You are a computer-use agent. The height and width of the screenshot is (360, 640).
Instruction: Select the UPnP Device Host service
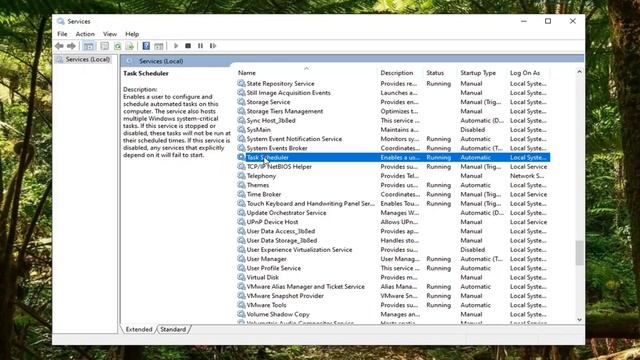(393, 222)
